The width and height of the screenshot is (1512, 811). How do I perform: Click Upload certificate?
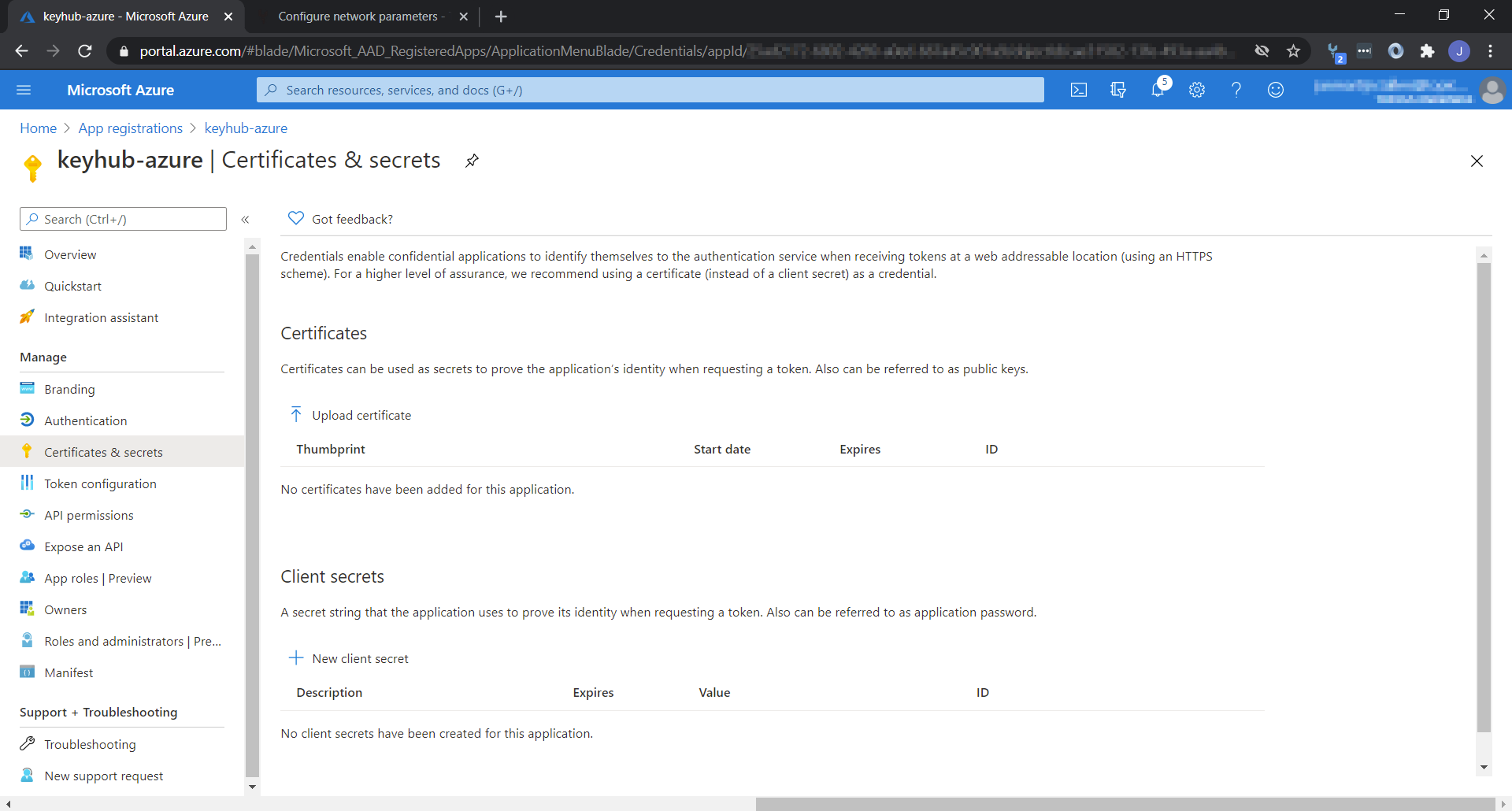pyautogui.click(x=361, y=415)
